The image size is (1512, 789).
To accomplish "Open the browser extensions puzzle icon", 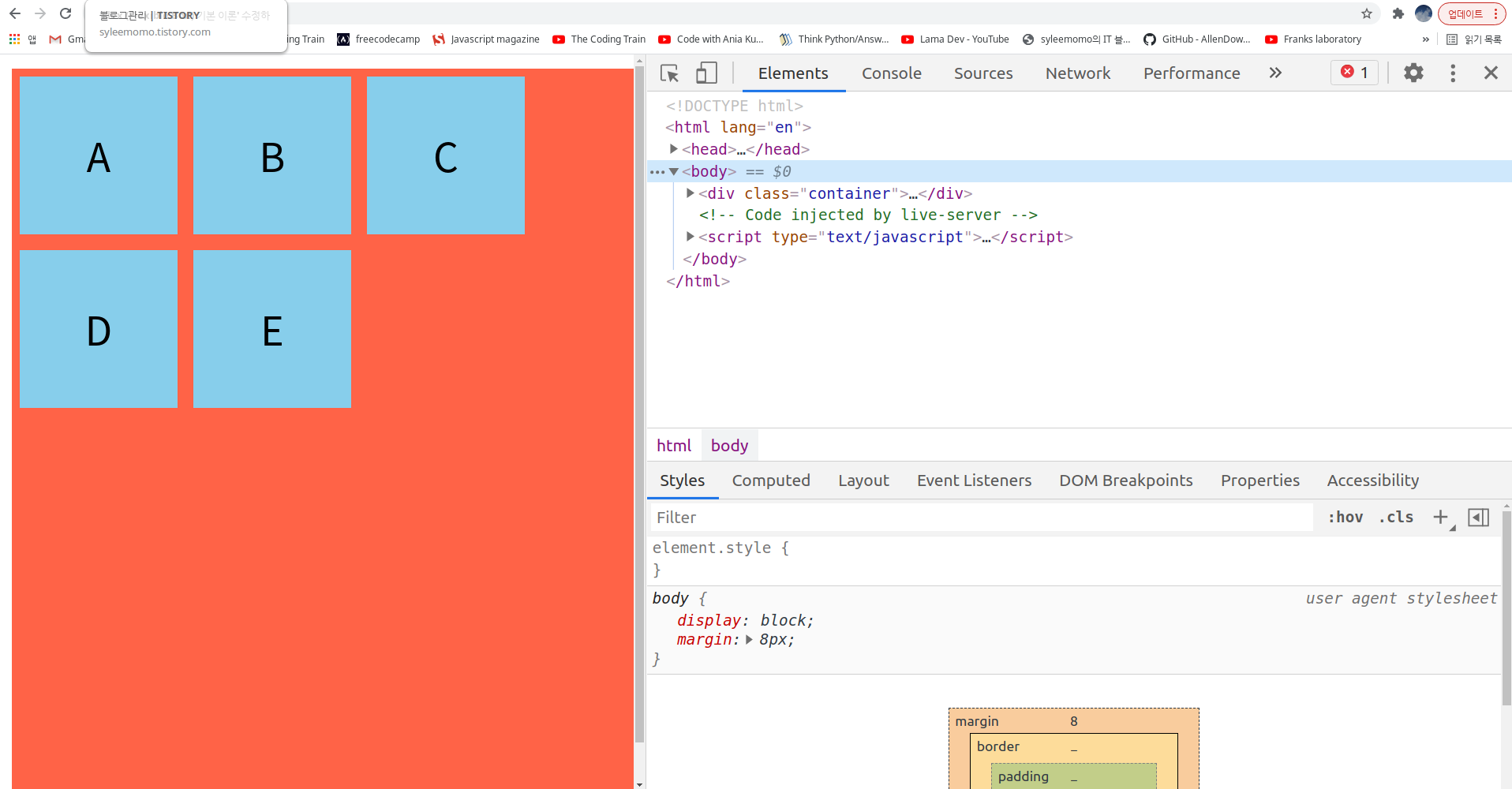I will click(x=1398, y=13).
